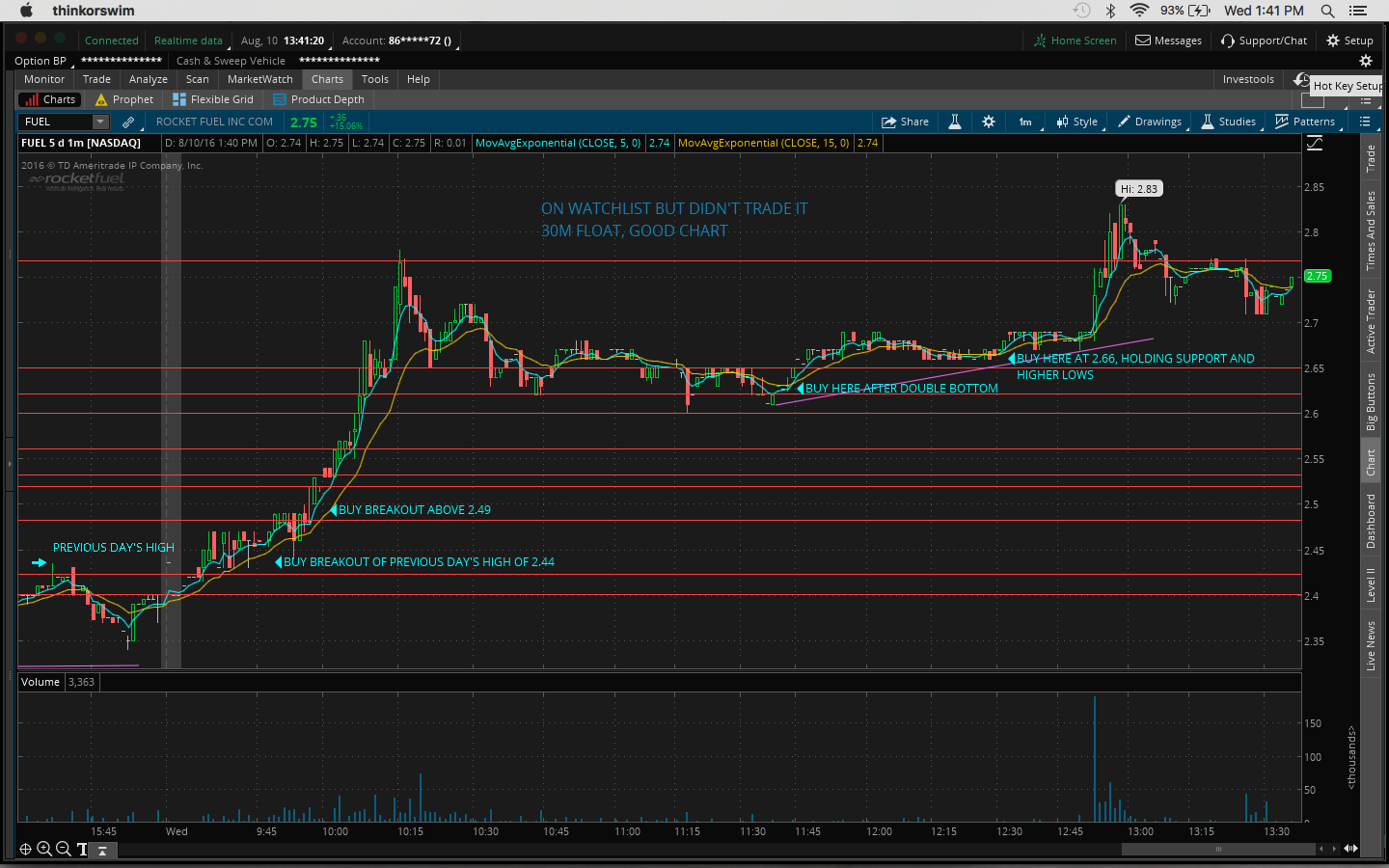Open the Big Buttons sidebar panel
The image size is (1389, 868).
[x=1371, y=402]
